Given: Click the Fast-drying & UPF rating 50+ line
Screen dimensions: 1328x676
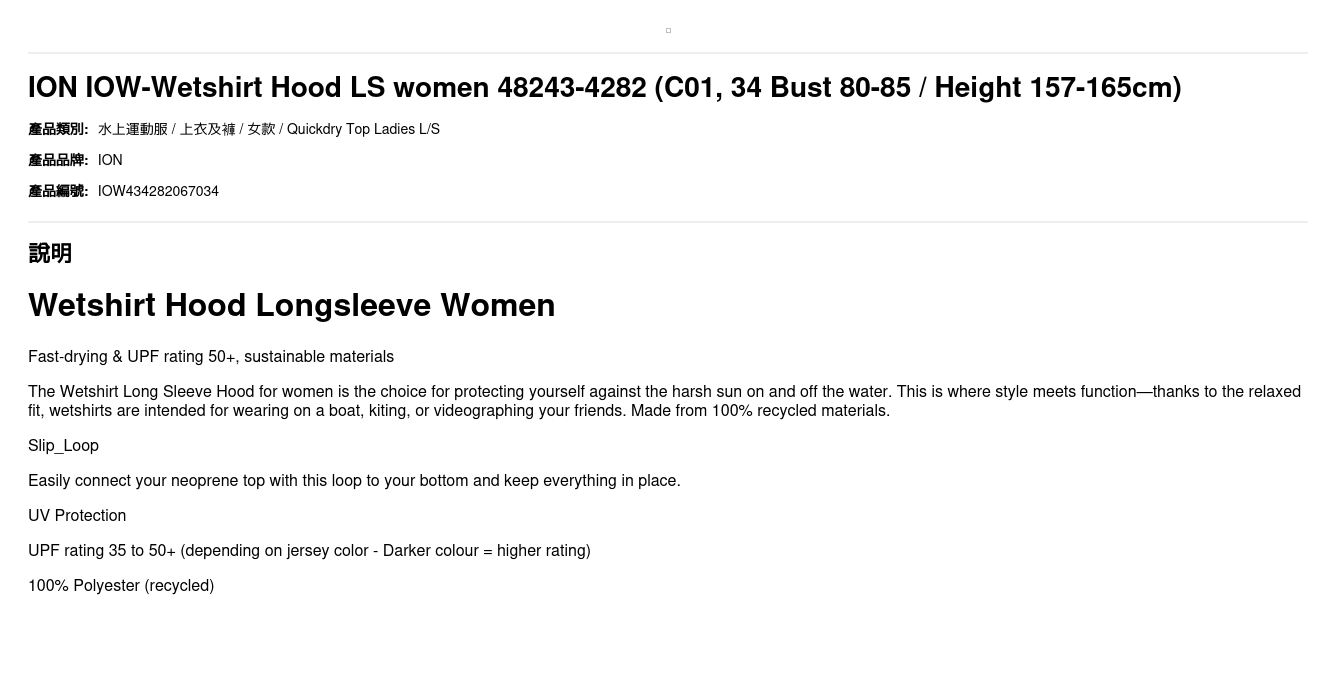Looking at the screenshot, I should pos(211,357).
